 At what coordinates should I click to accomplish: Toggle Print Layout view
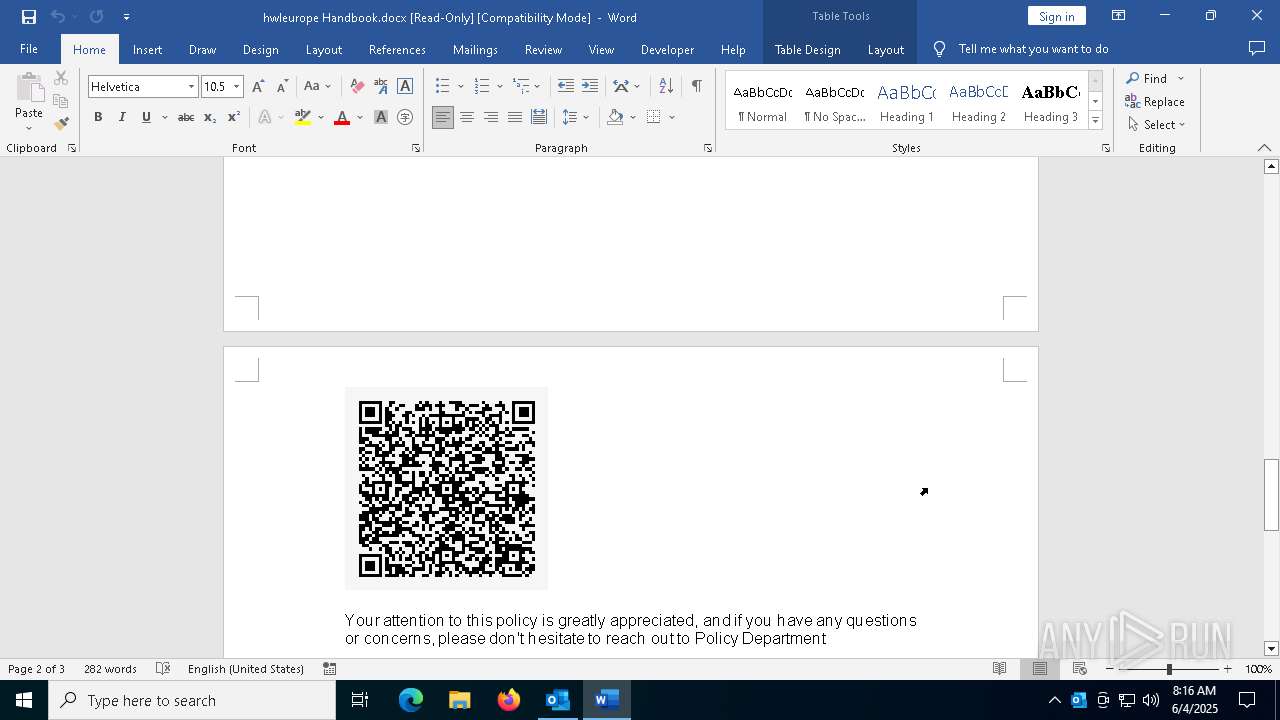[x=1040, y=669]
